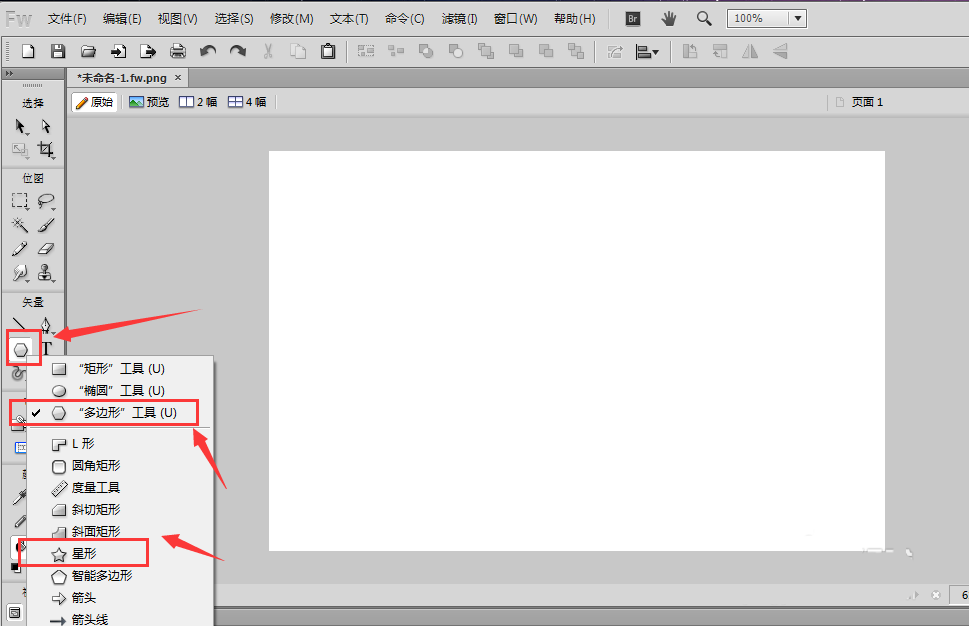This screenshot has height=626, width=969.
Task: Expand the collapsed tools panel double-arrow
Action: 9,74
